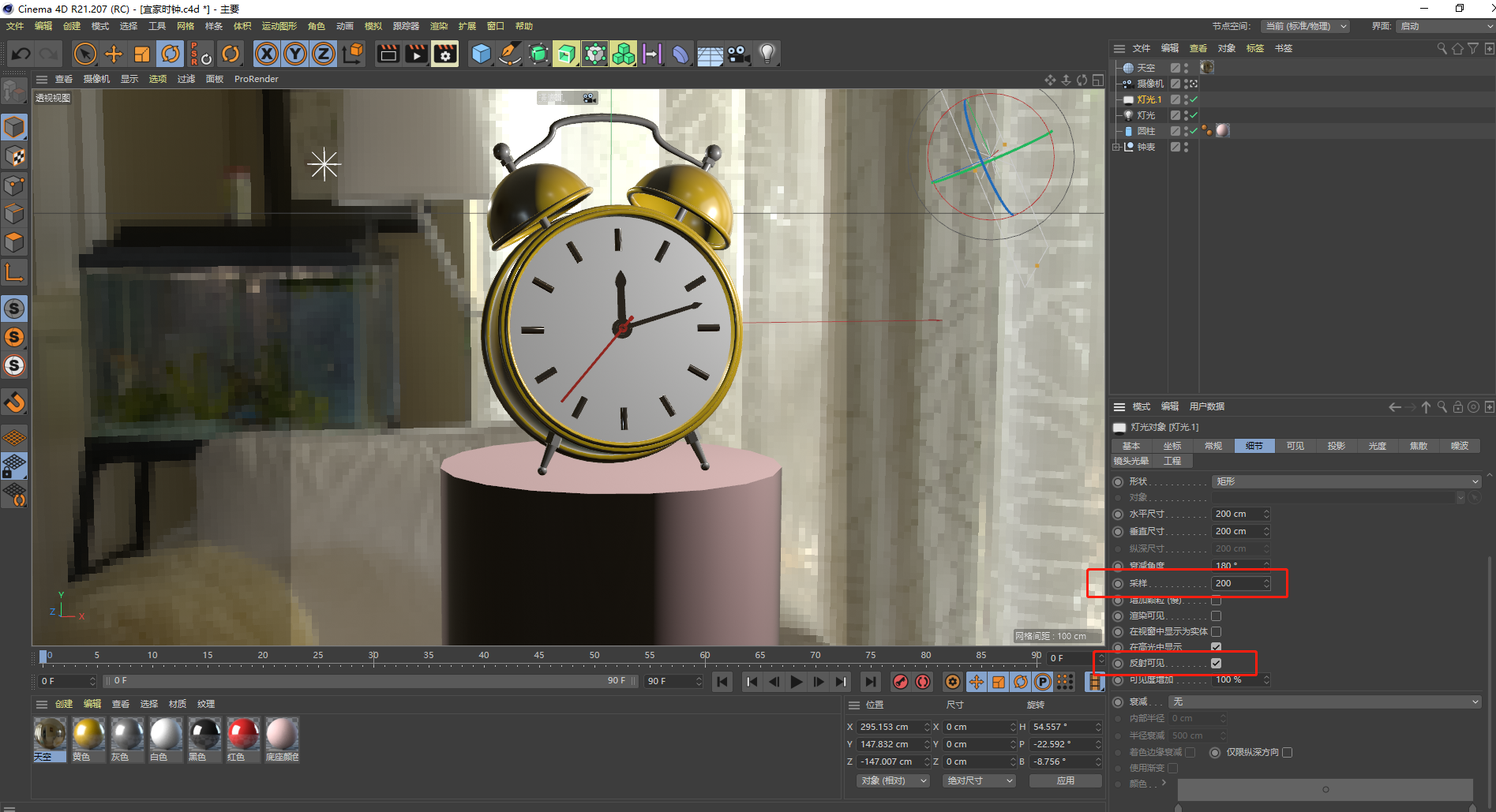Toggle the Parameter keyframe P icon

pyautogui.click(x=1043, y=682)
